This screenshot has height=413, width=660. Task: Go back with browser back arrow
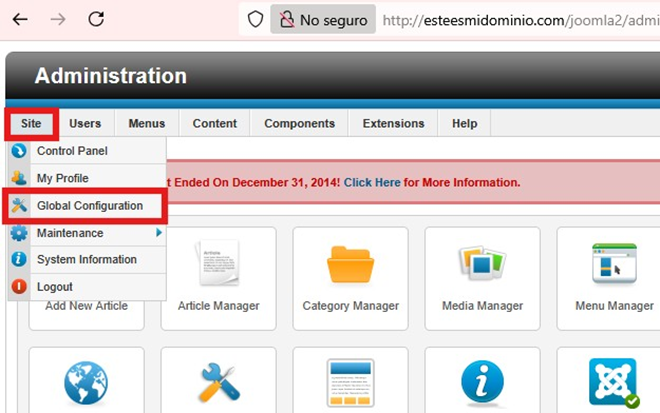click(x=20, y=19)
